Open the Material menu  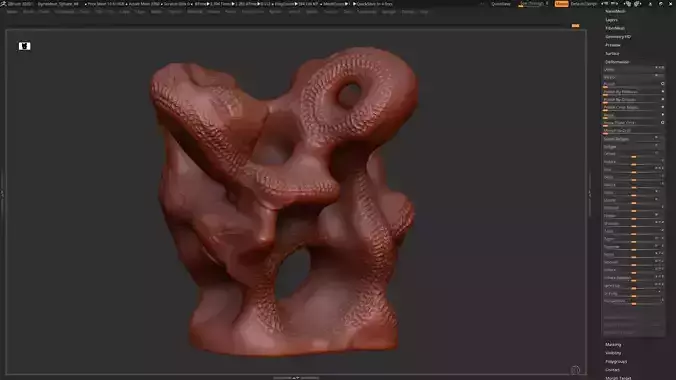coord(194,12)
